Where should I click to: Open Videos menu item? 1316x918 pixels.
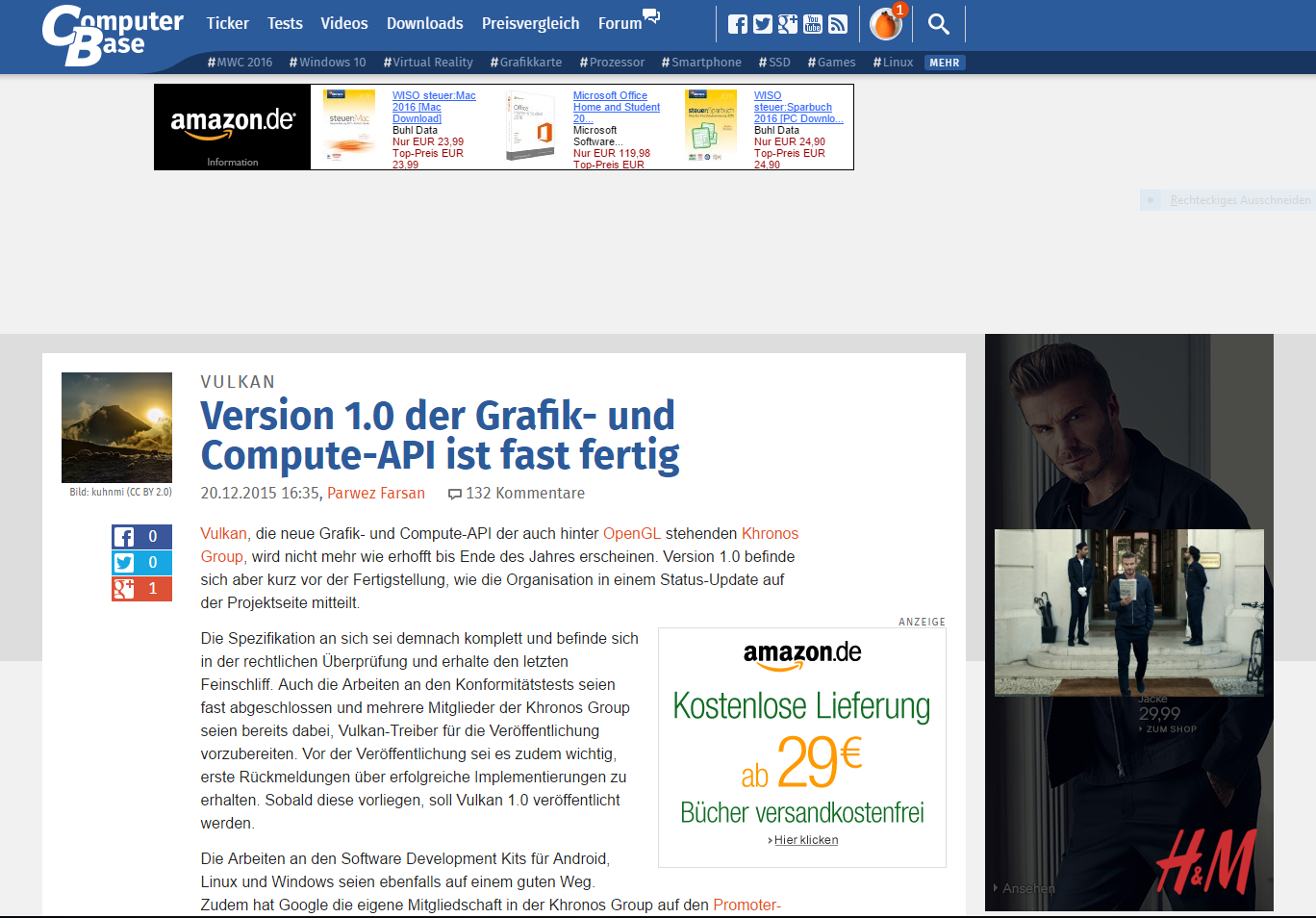click(344, 23)
